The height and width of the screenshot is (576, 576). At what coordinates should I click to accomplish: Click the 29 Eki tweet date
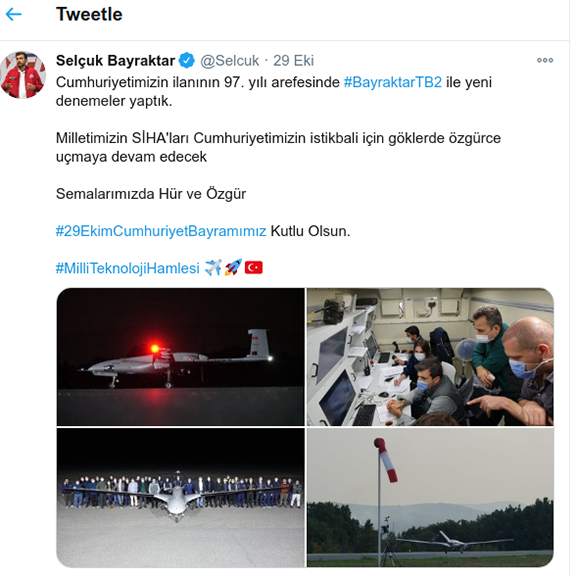294,61
